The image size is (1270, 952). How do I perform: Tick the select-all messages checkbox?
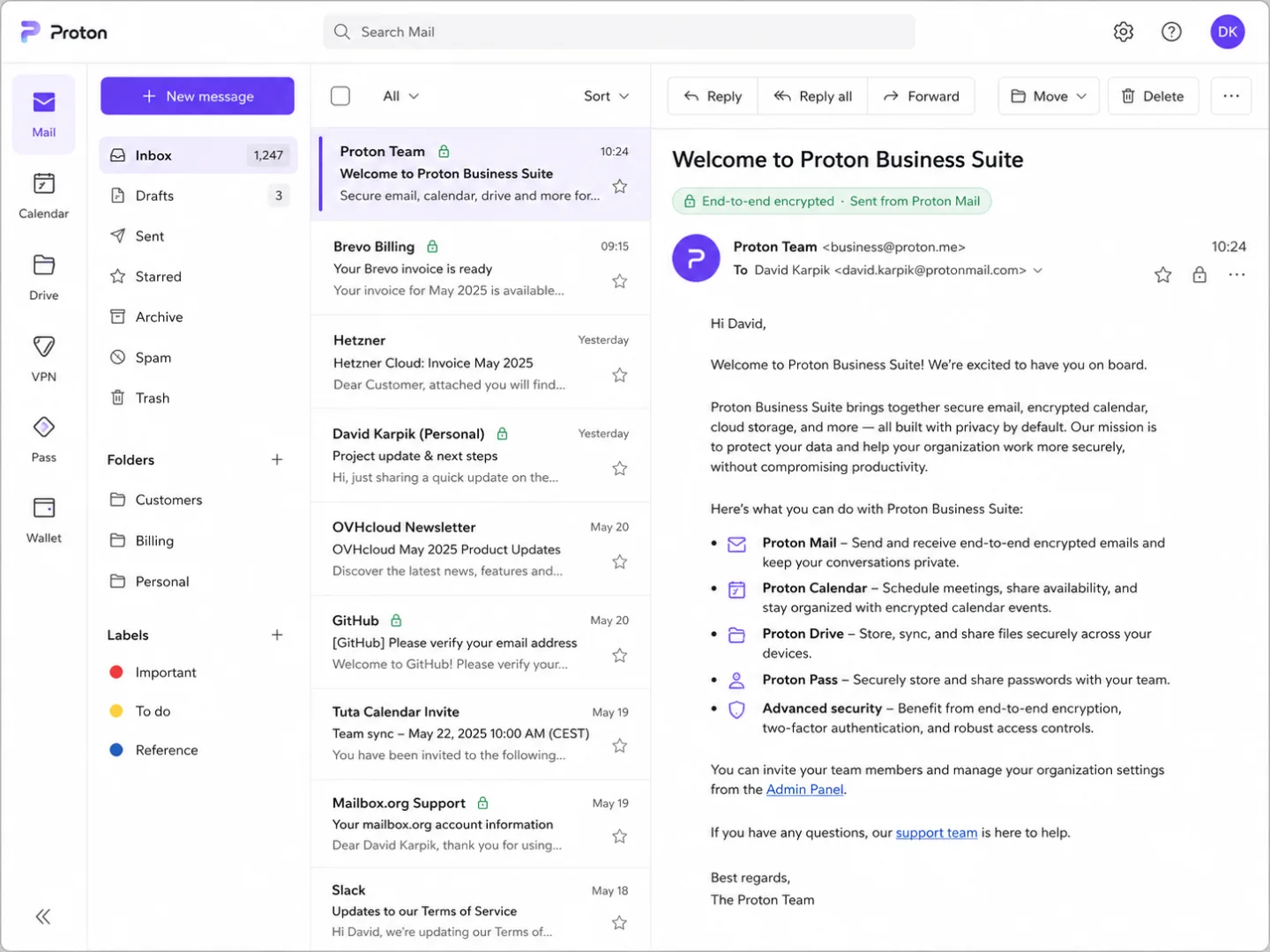click(340, 96)
